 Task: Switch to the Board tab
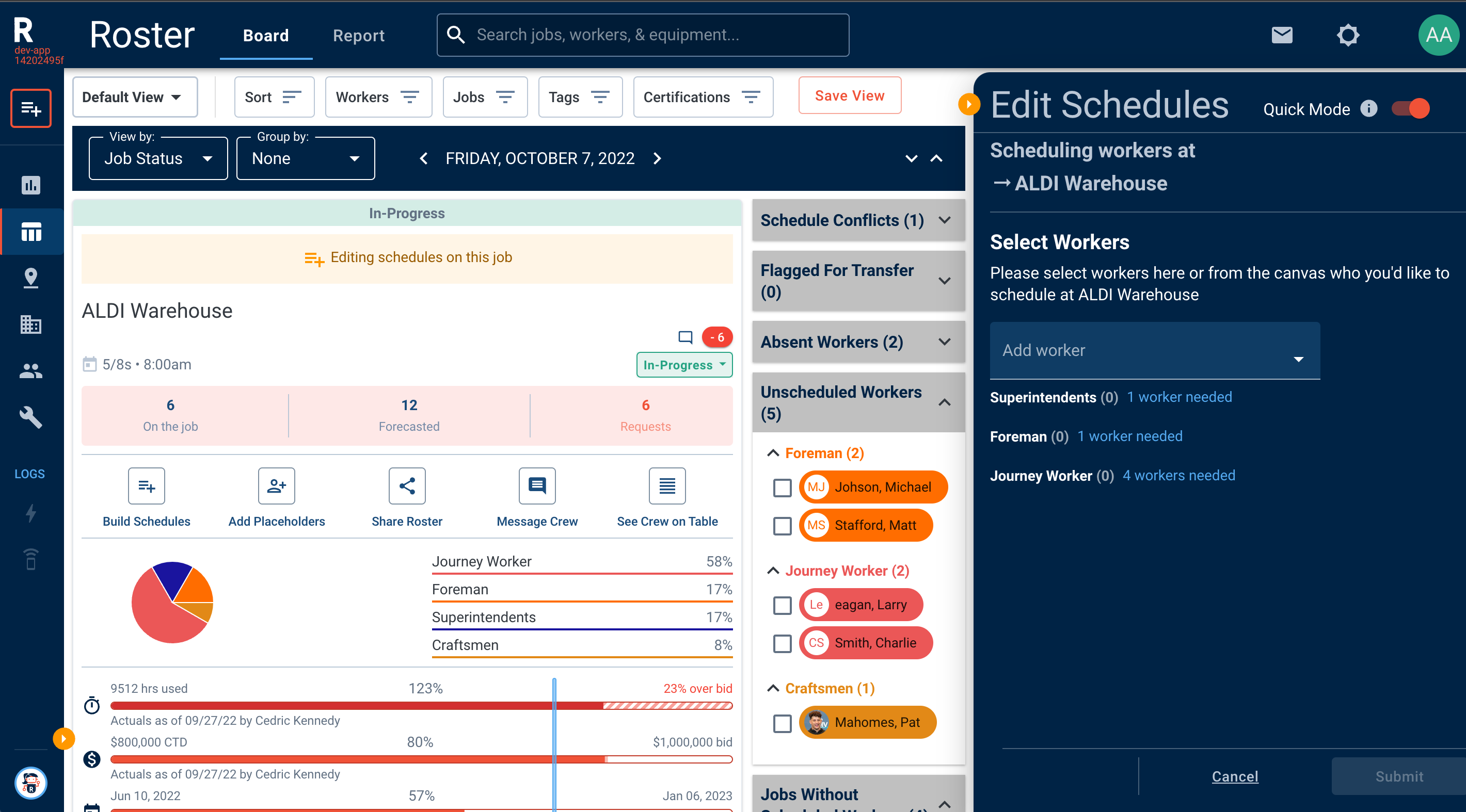pyautogui.click(x=266, y=35)
